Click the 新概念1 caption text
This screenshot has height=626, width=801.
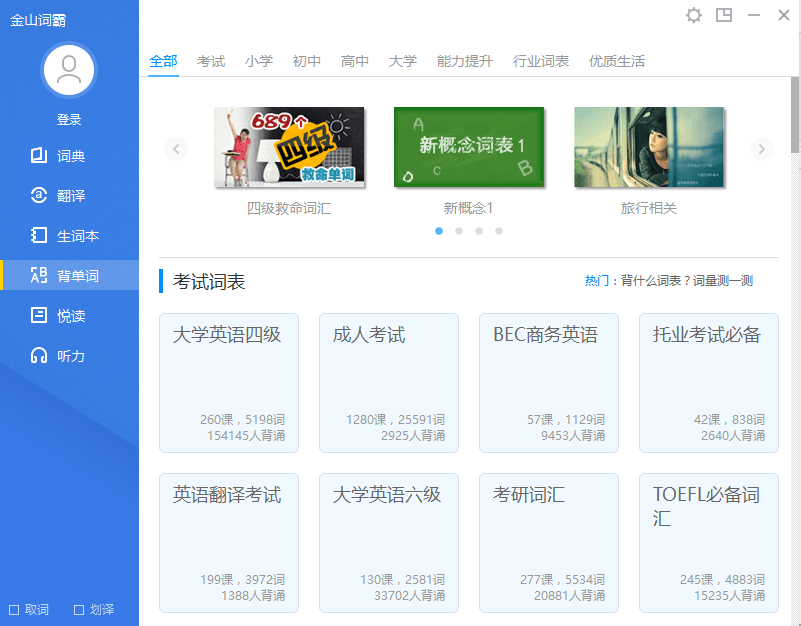pos(468,208)
